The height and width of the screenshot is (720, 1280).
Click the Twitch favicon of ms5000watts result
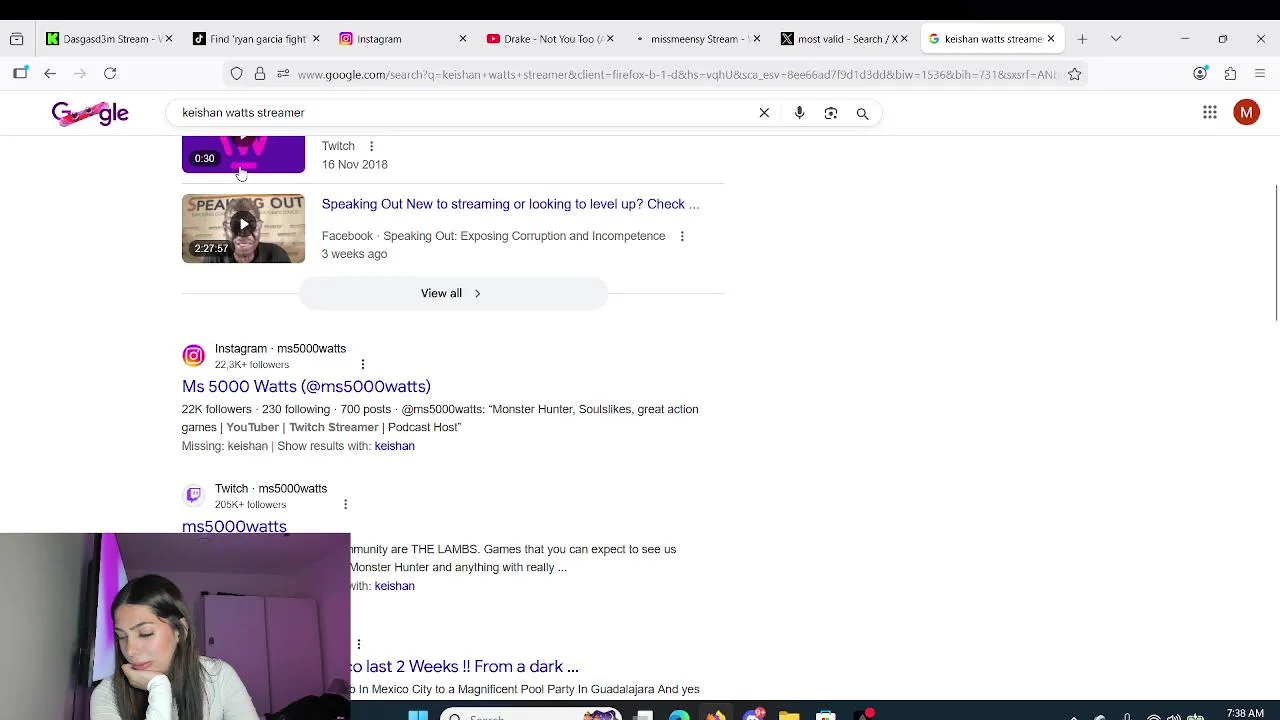(193, 496)
